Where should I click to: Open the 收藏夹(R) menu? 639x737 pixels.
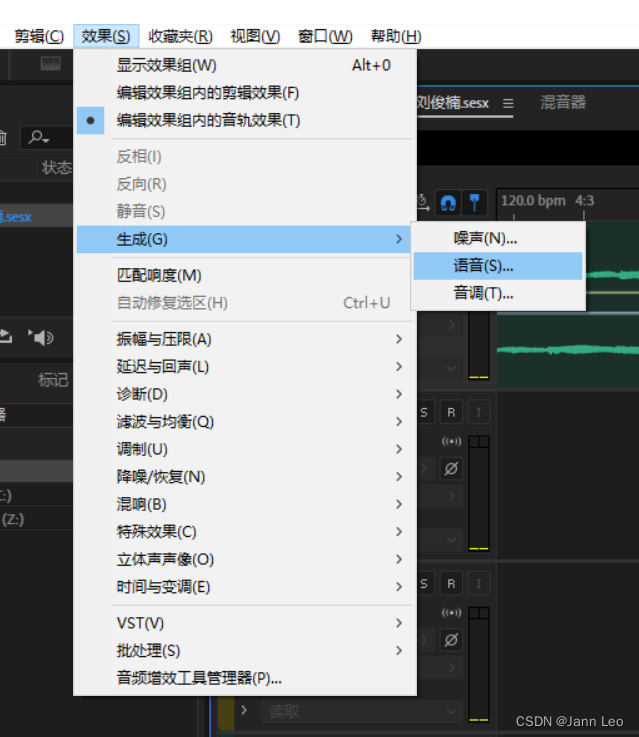(x=180, y=36)
